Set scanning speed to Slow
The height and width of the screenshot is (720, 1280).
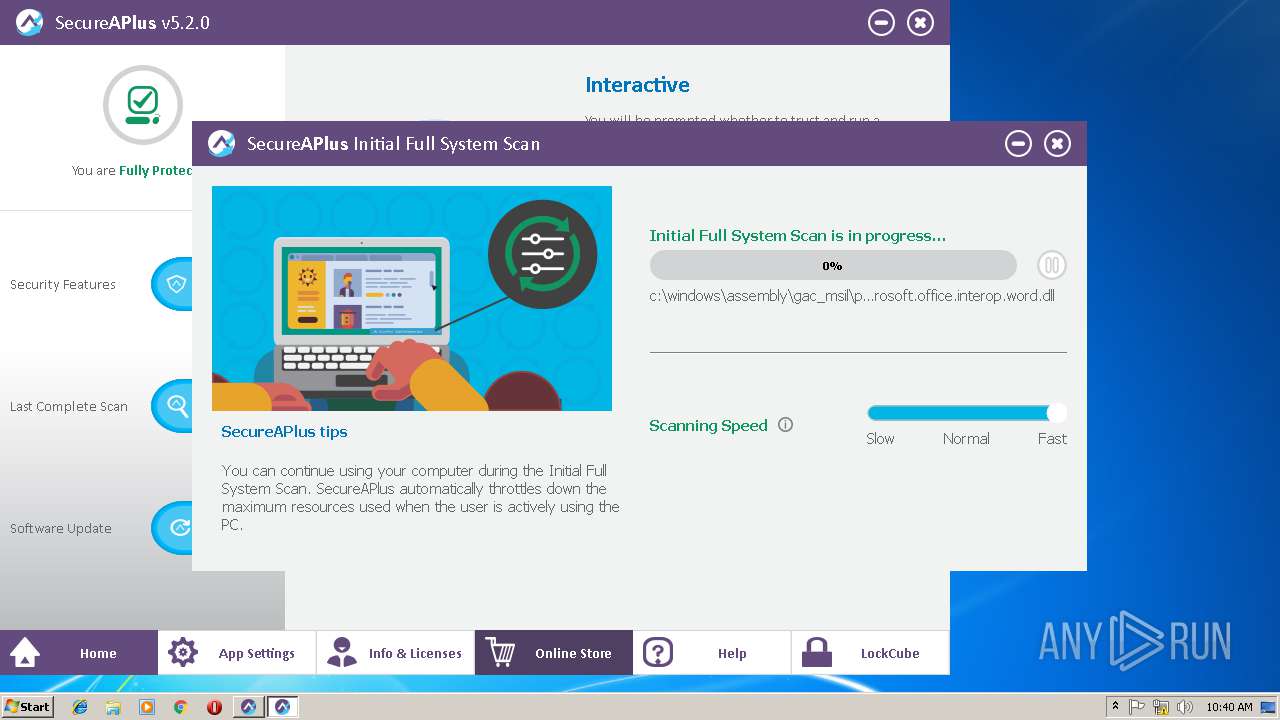880,439
